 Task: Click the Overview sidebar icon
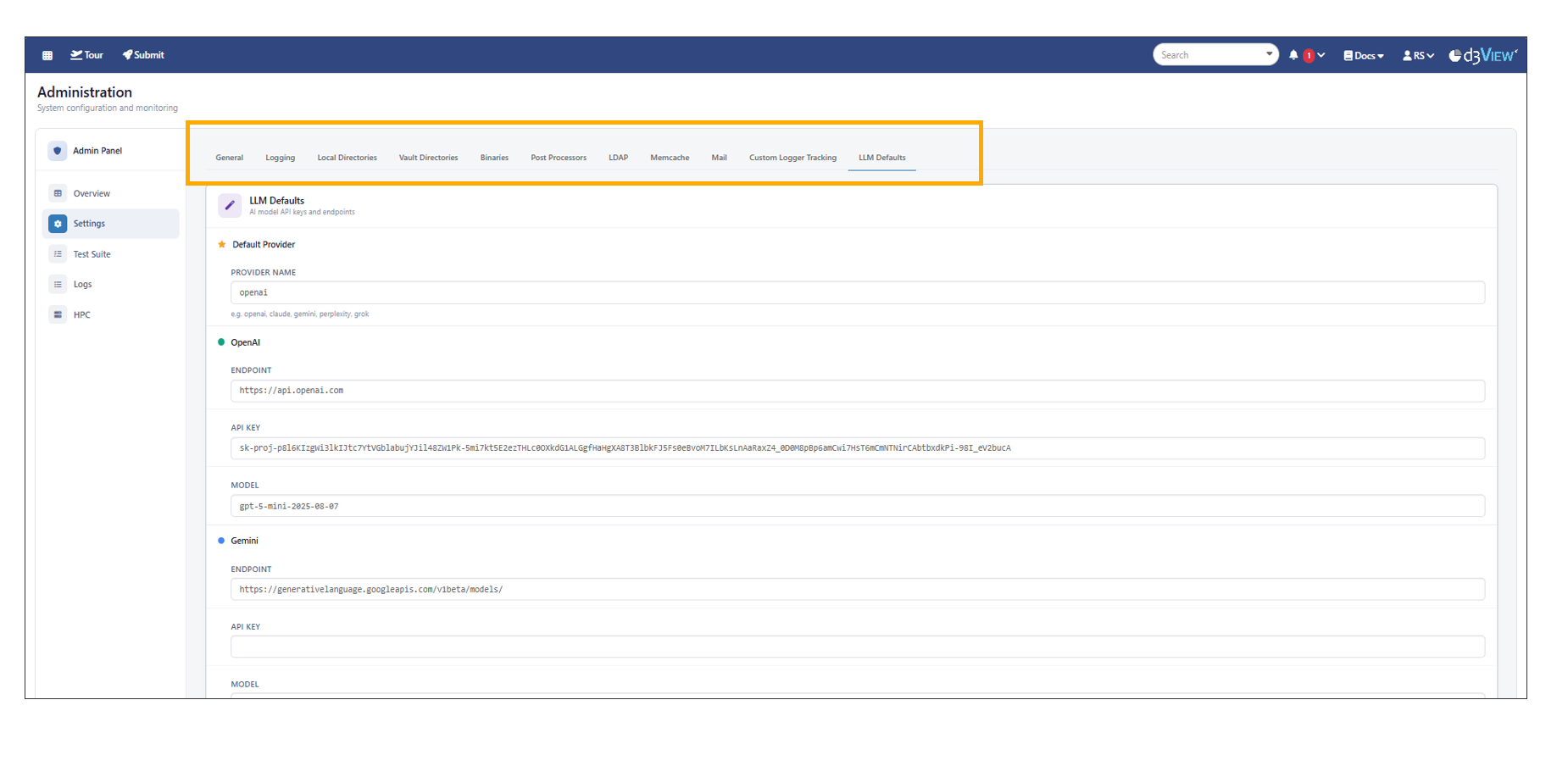point(58,193)
